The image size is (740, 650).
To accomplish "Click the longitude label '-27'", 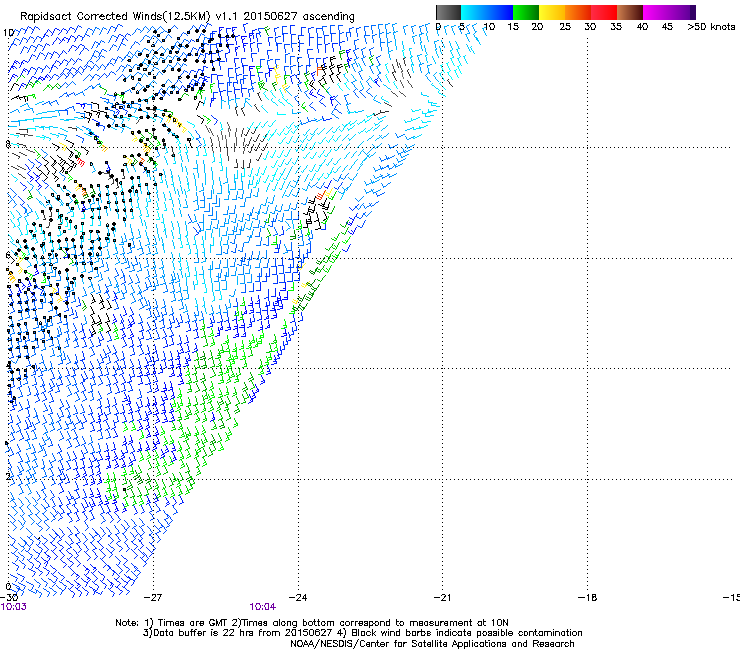I will pyautogui.click(x=153, y=598).
